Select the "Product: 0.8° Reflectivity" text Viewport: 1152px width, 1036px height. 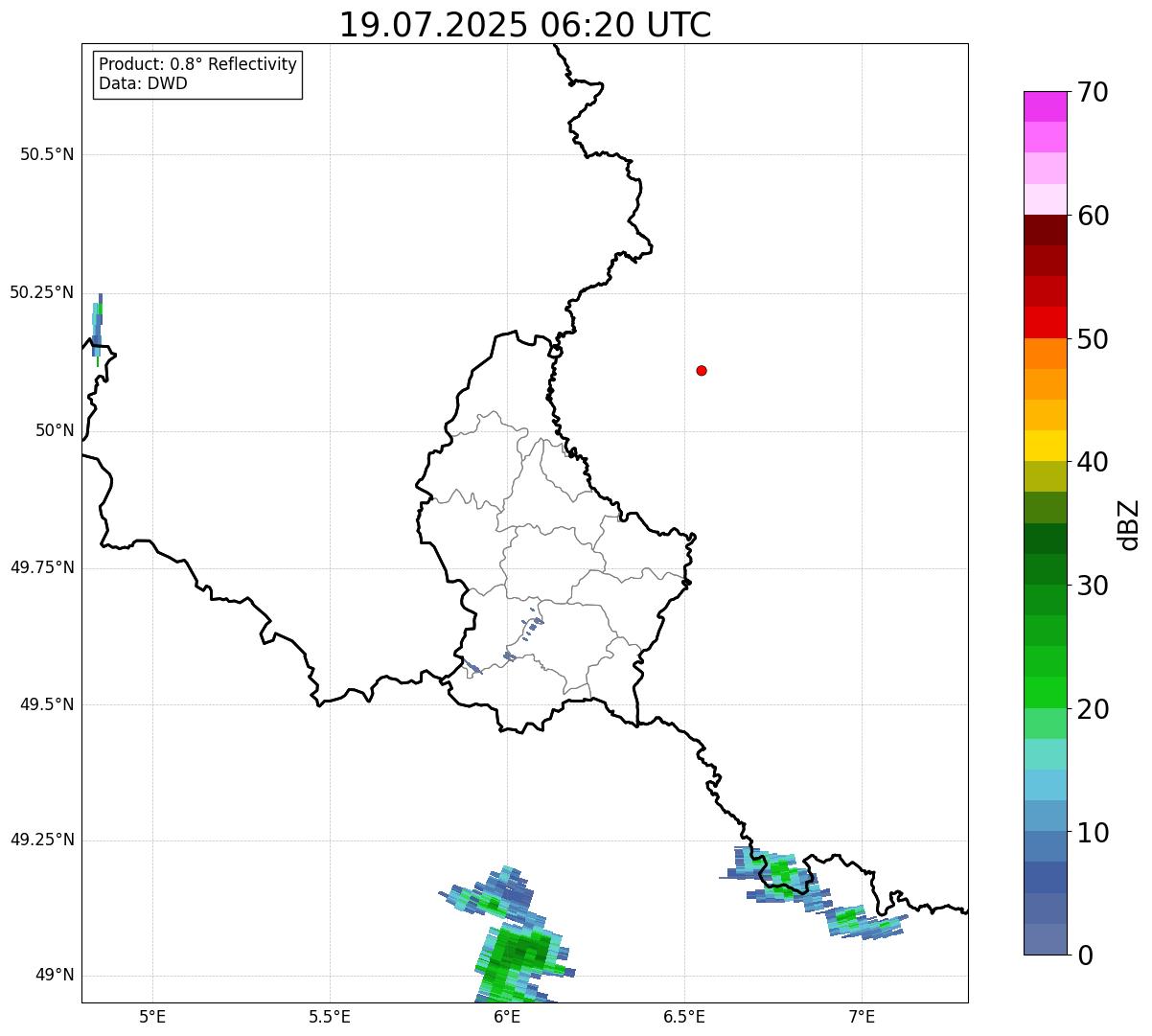[198, 64]
